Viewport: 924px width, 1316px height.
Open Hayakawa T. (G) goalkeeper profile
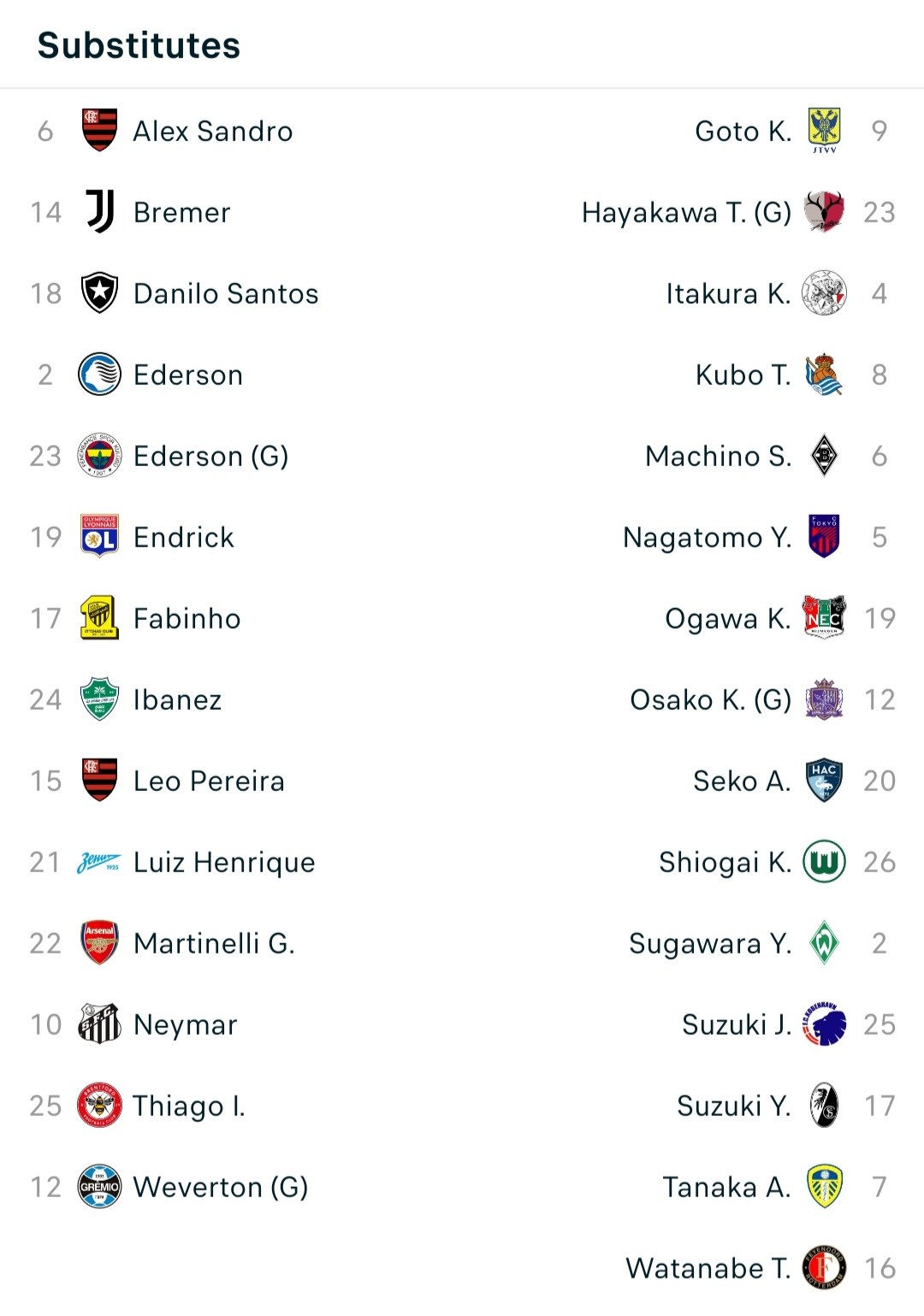click(686, 212)
